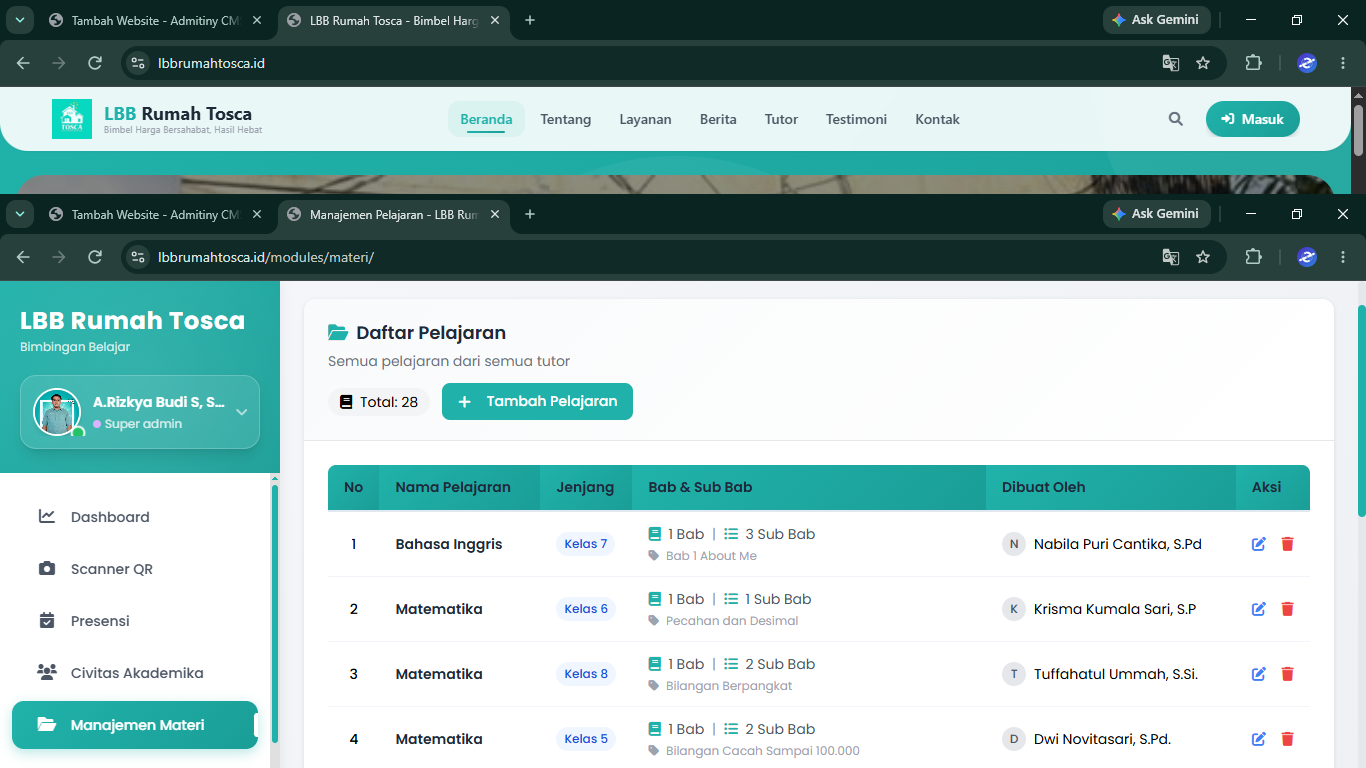The image size is (1366, 768).
Task: Click the Masuk button on the homepage
Action: (x=1253, y=119)
